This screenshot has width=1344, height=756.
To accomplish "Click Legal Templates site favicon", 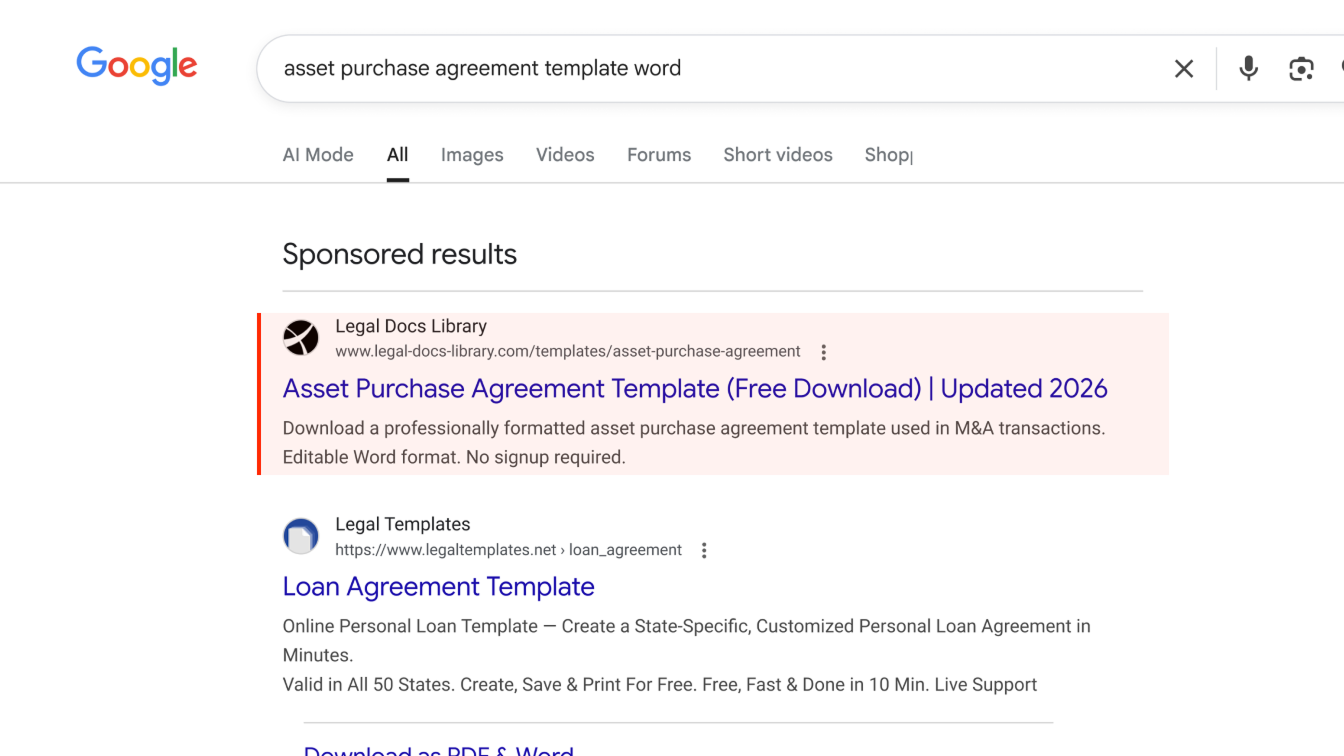I will click(x=301, y=536).
